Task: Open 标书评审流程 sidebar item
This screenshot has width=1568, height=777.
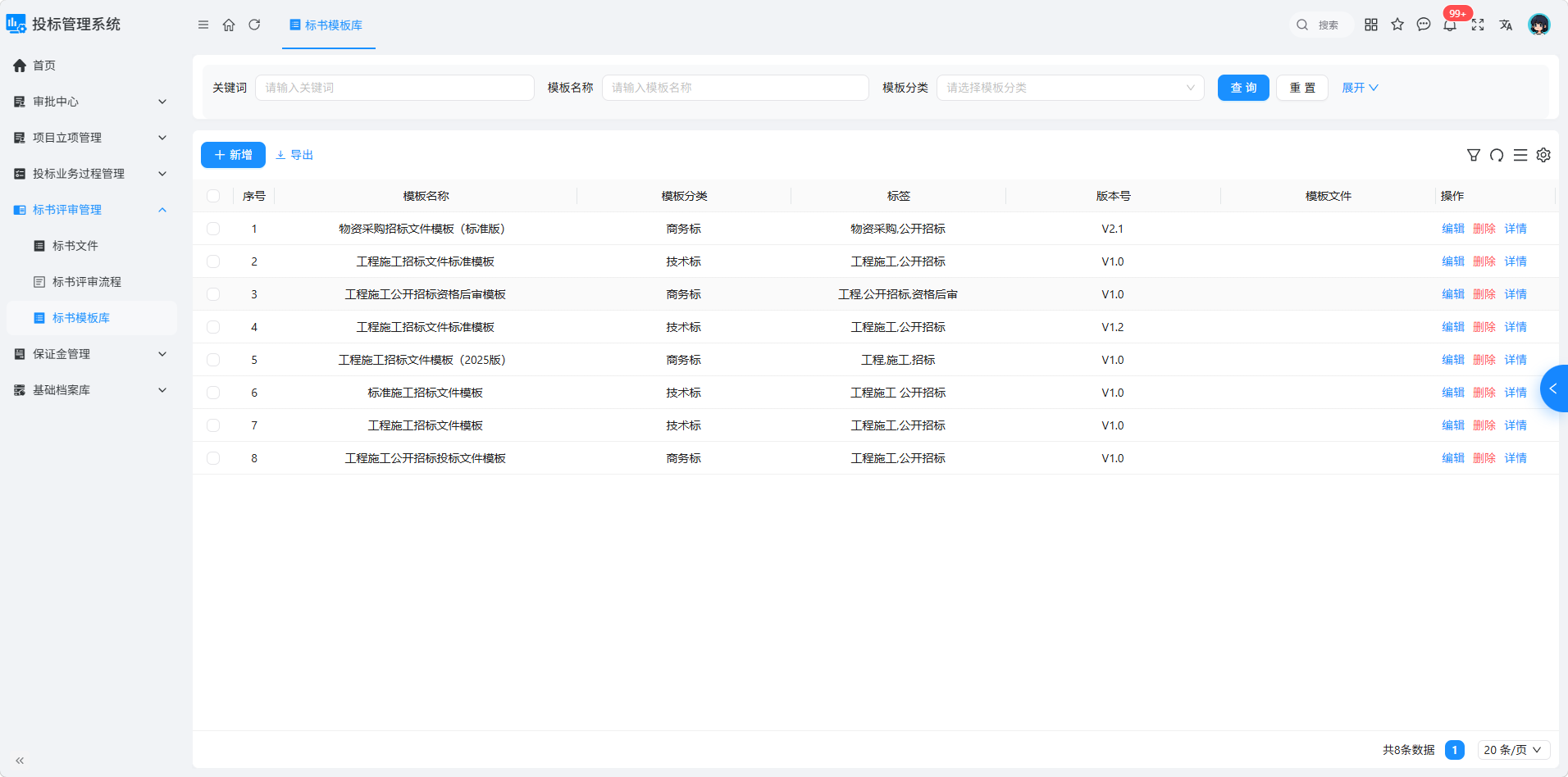Action: point(91,282)
